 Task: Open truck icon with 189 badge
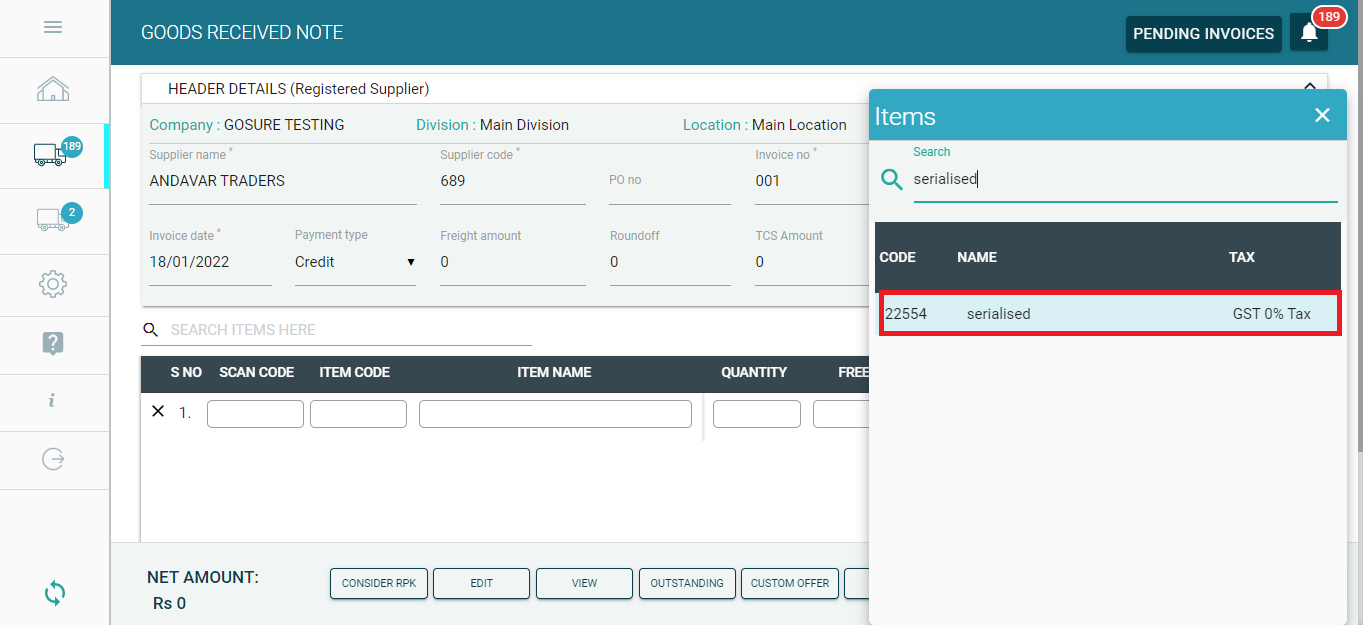[52, 154]
